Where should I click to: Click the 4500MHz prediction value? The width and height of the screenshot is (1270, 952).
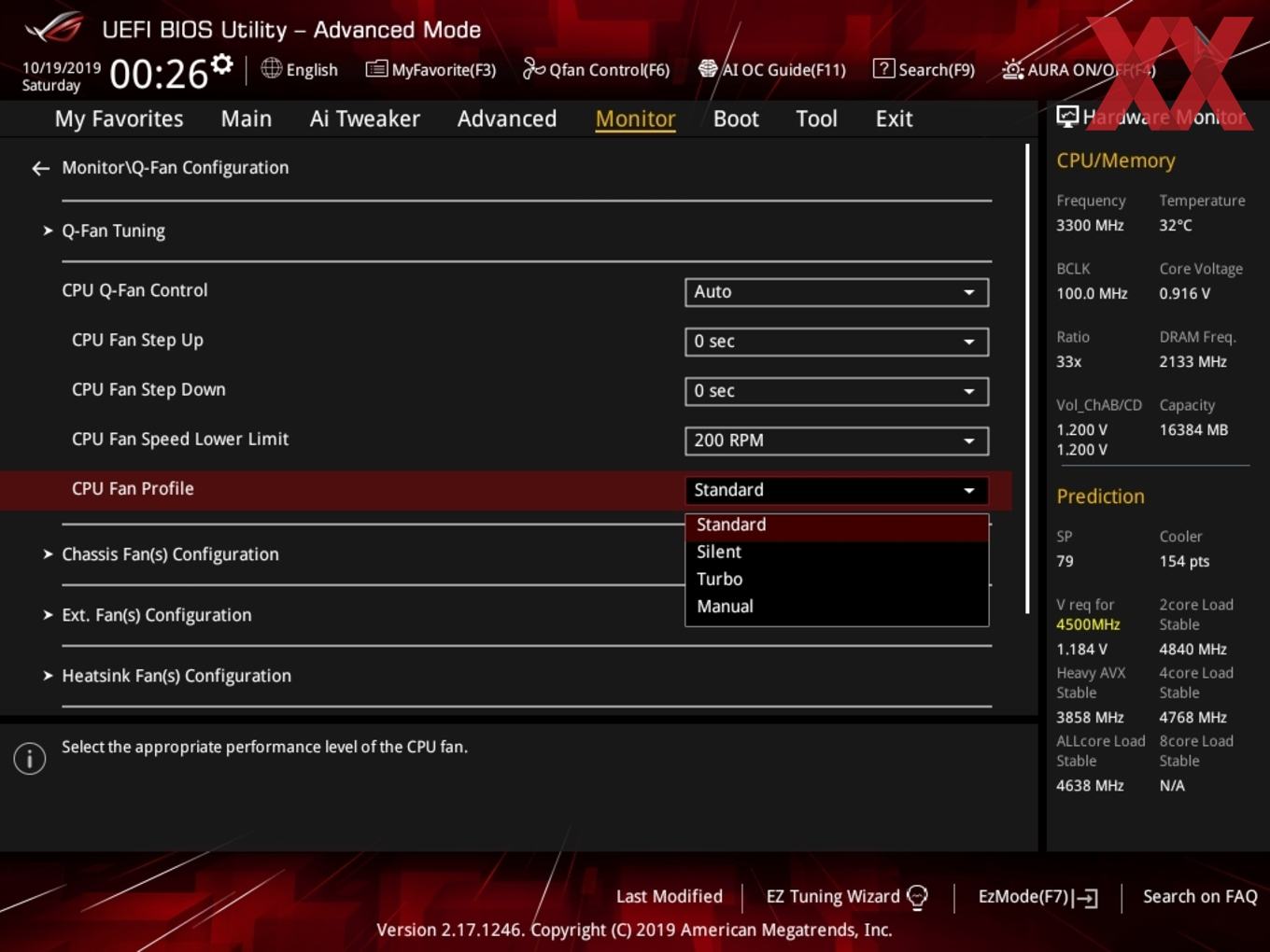1088,624
